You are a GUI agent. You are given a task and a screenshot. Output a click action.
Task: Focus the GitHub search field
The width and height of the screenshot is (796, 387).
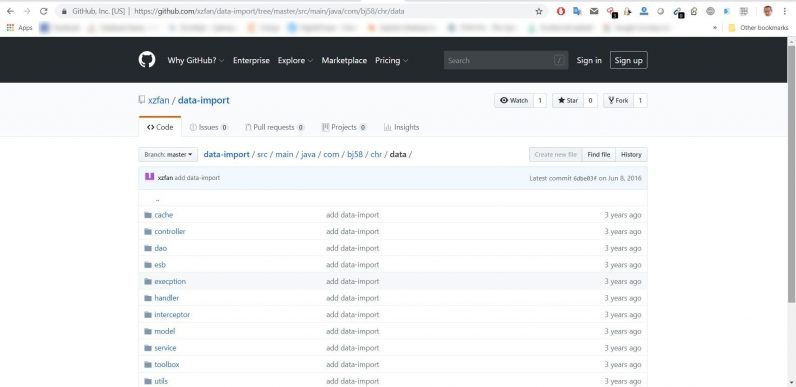(x=506, y=60)
